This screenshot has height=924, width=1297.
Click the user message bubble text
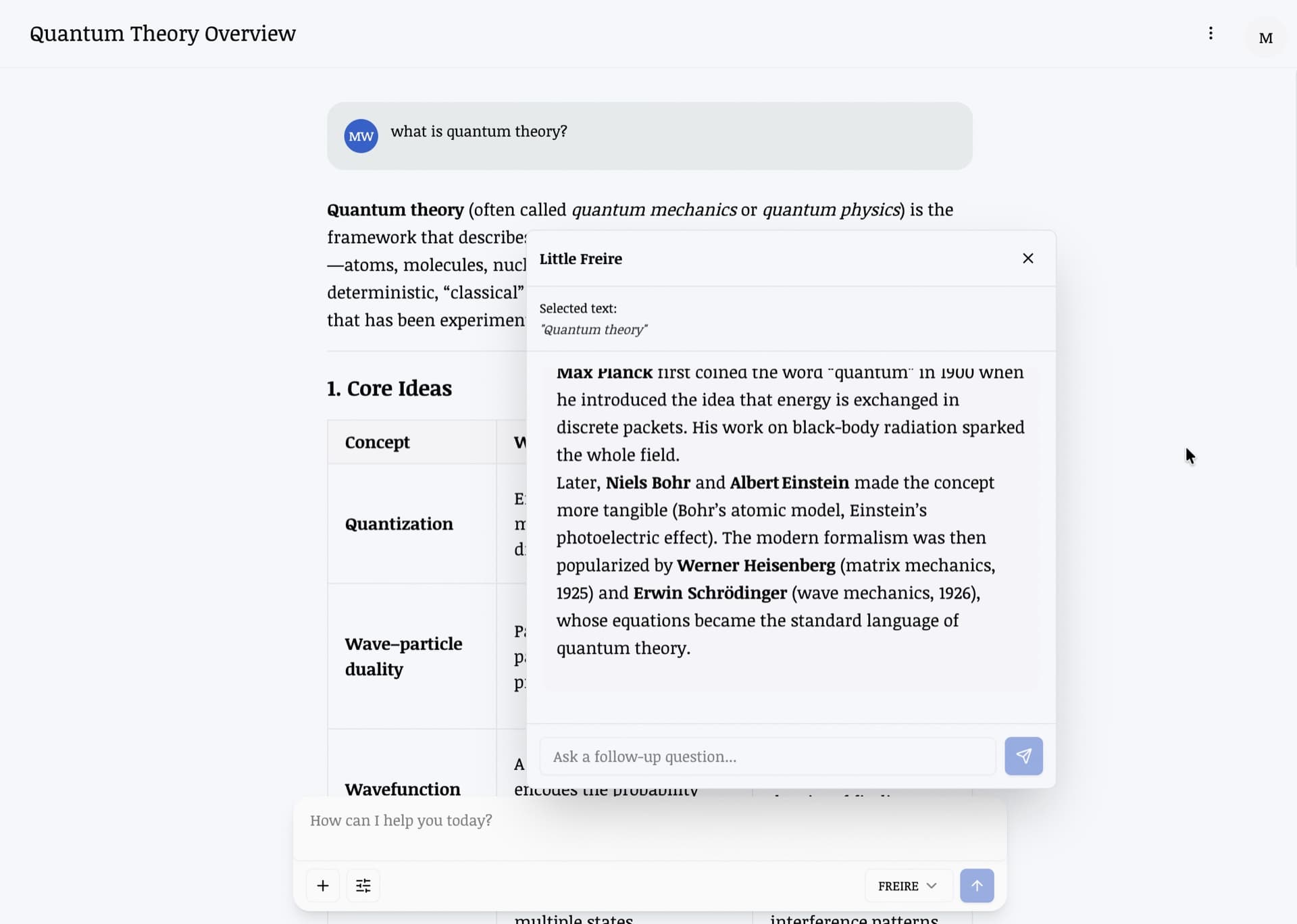478,132
